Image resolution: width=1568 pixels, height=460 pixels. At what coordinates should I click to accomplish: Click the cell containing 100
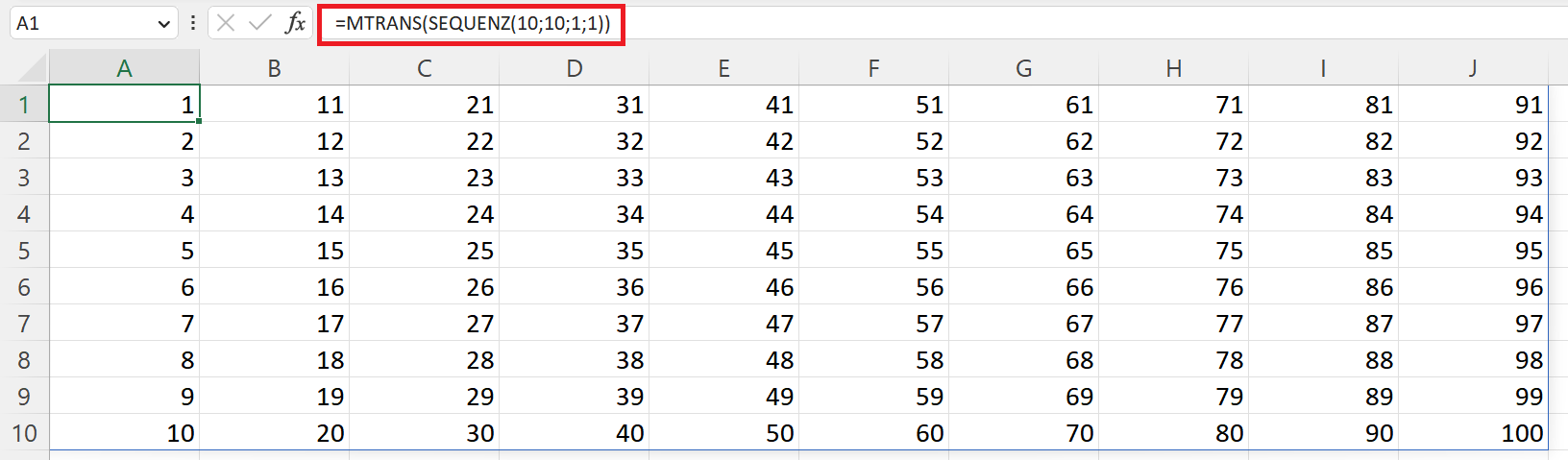coord(1473,432)
